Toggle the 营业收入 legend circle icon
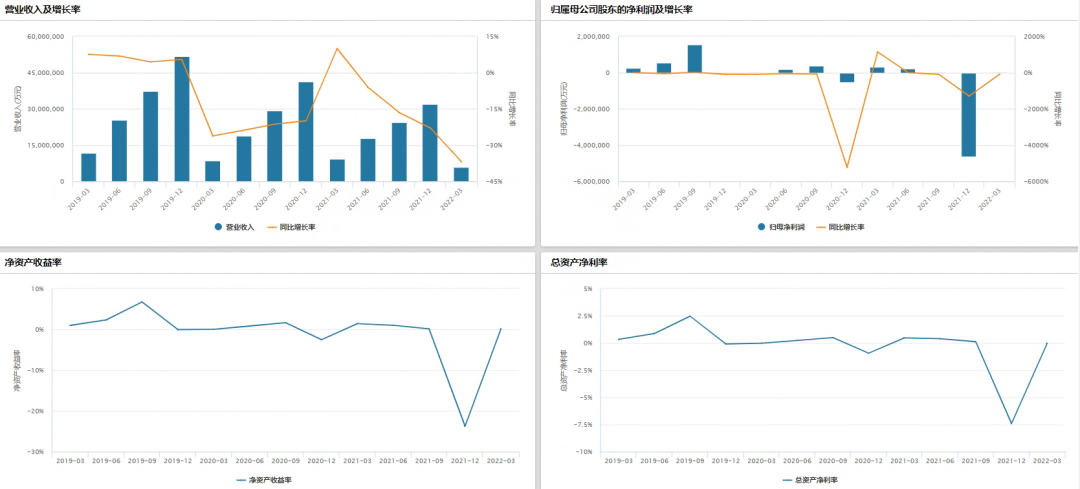This screenshot has height=489, width=1080. pyautogui.click(x=218, y=227)
